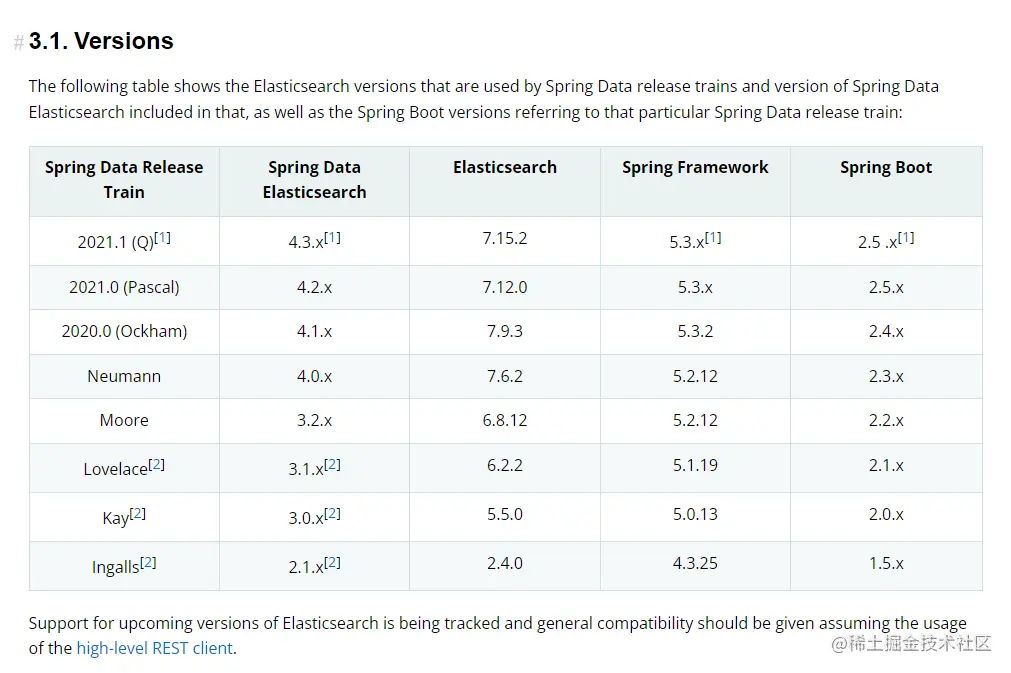The width and height of the screenshot is (1011, 673).
Task: Click the 2021.0 (Pascal) table cell
Action: tap(124, 287)
